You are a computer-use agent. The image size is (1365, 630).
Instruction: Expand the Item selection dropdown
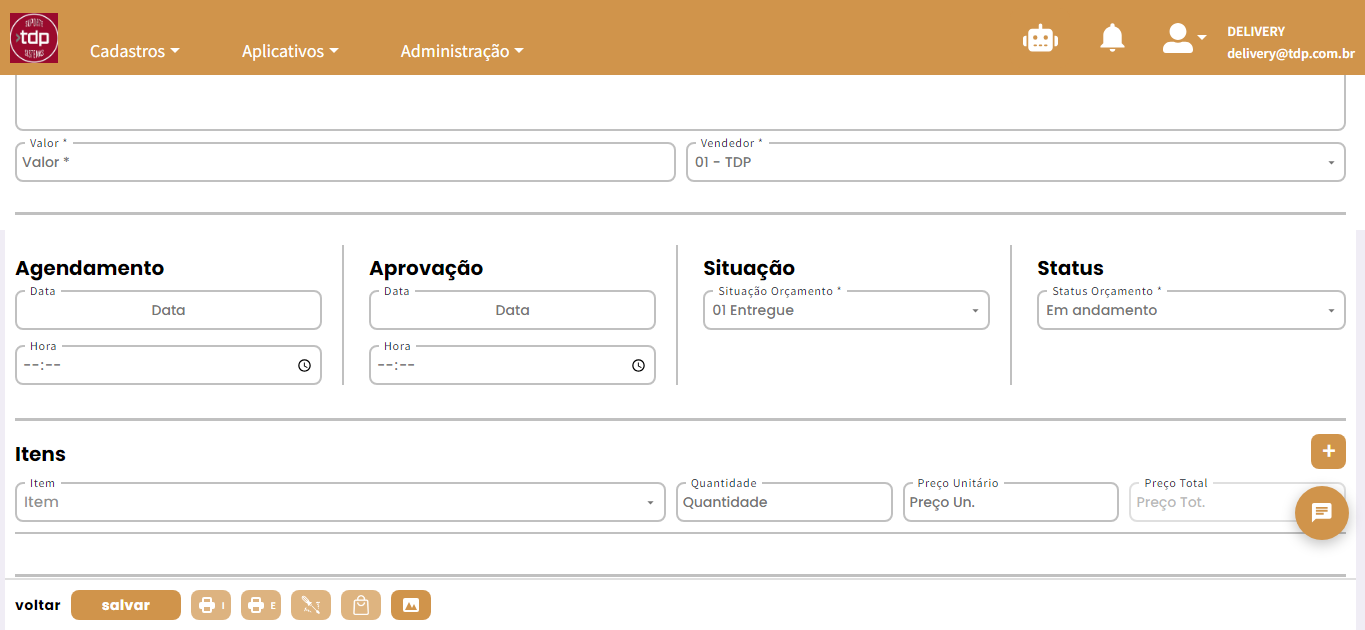340,502
